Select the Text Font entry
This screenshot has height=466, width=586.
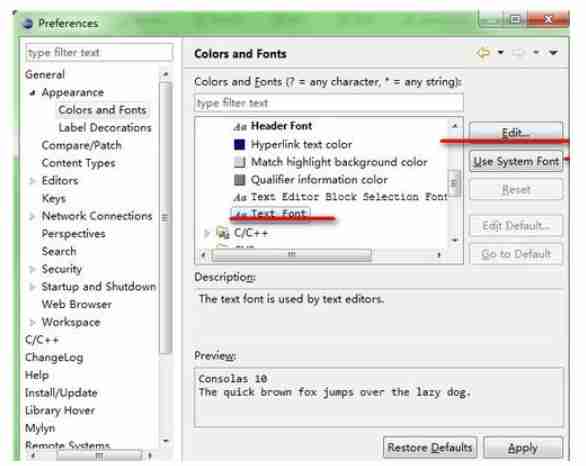(x=272, y=214)
